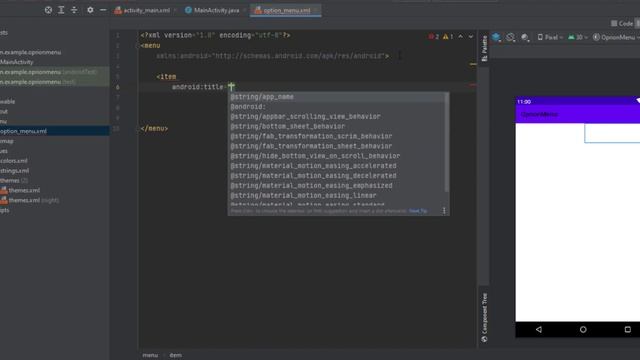Choose @string/material_motion_easing_accelerated suggestion
640x360 pixels.
point(336,166)
